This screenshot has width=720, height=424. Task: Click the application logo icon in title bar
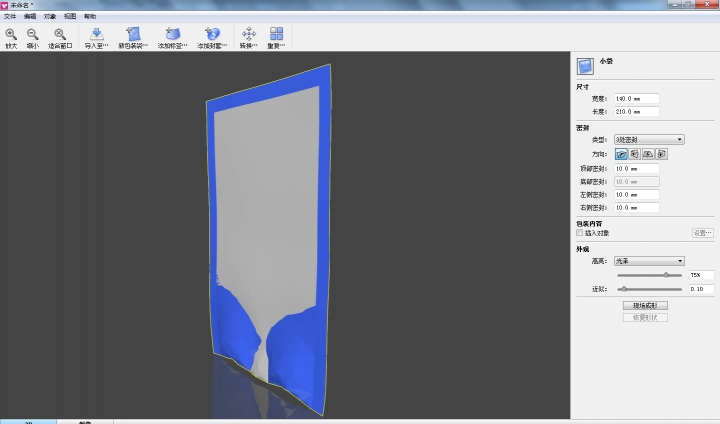[4, 5]
